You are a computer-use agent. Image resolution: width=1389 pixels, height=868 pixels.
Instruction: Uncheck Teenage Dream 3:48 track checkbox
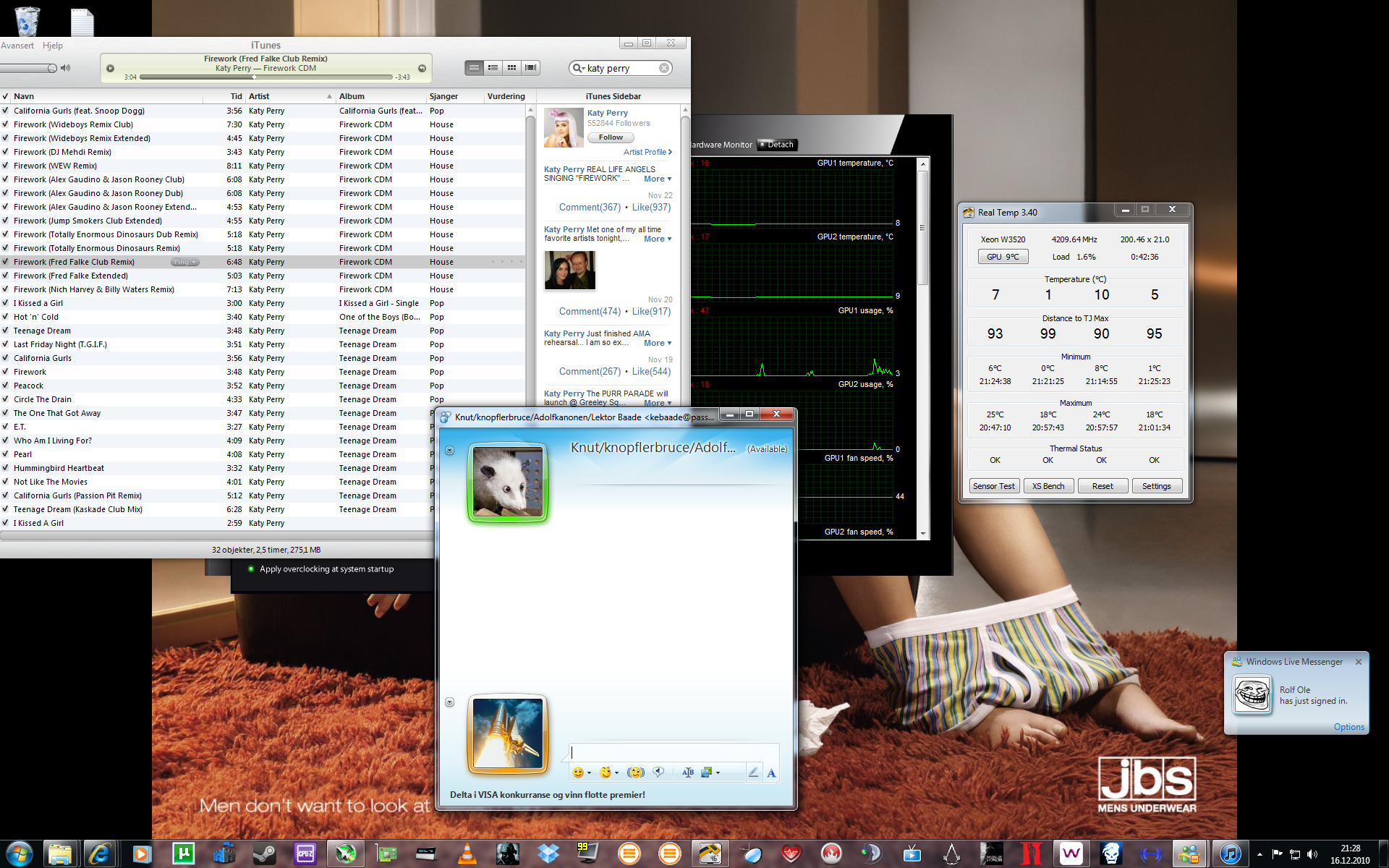click(x=5, y=331)
